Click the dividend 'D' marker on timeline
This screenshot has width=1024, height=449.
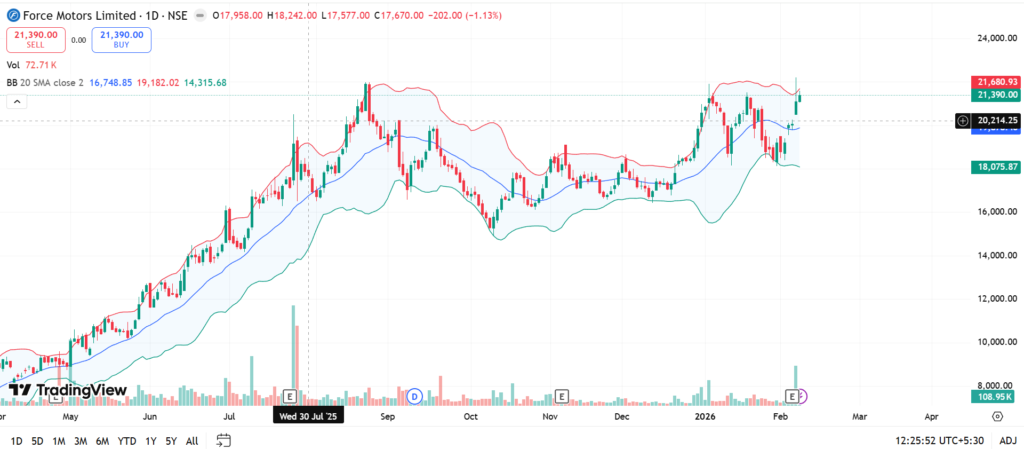pyautogui.click(x=413, y=396)
